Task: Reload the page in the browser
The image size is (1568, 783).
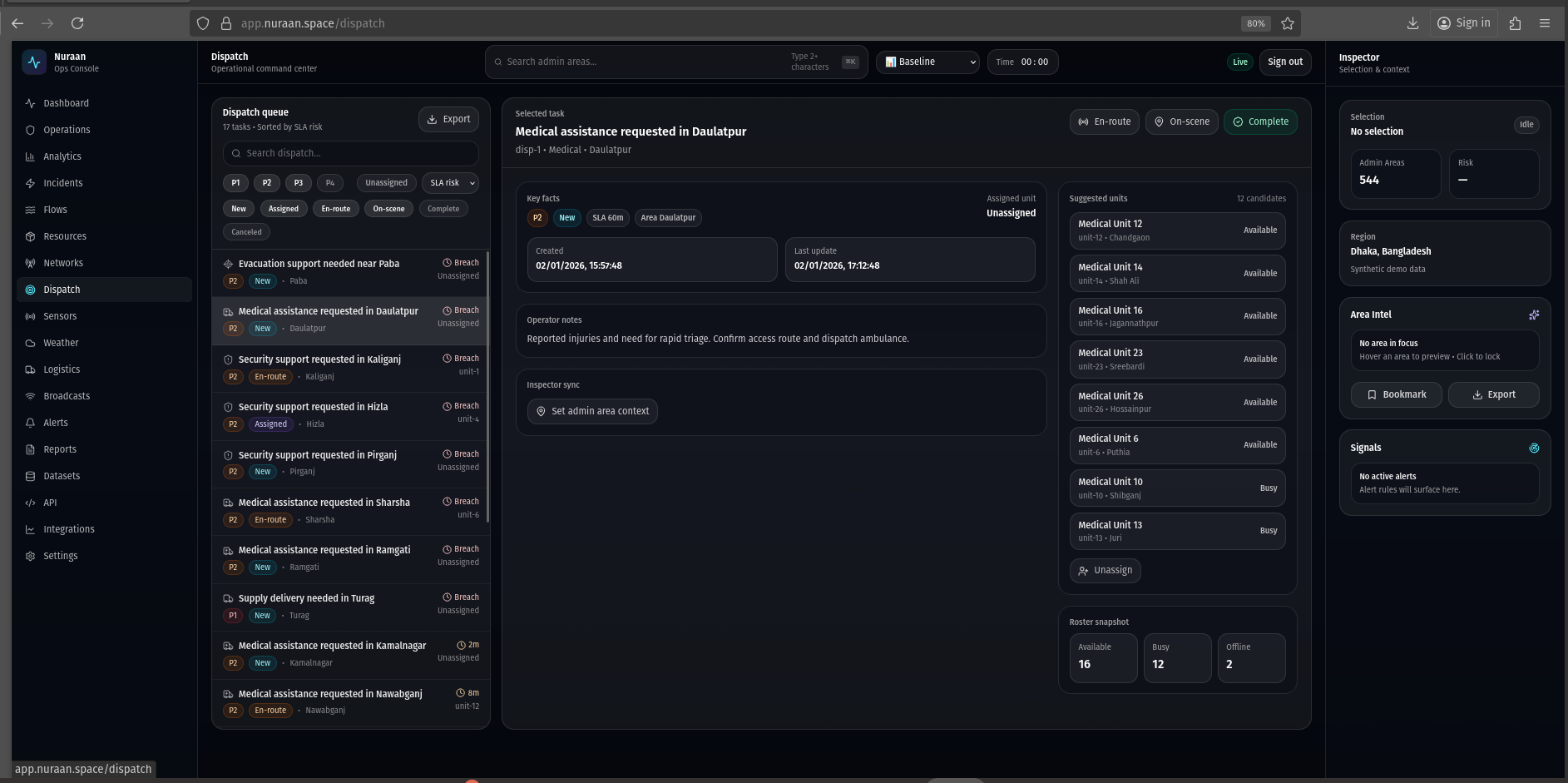Action: point(77,23)
